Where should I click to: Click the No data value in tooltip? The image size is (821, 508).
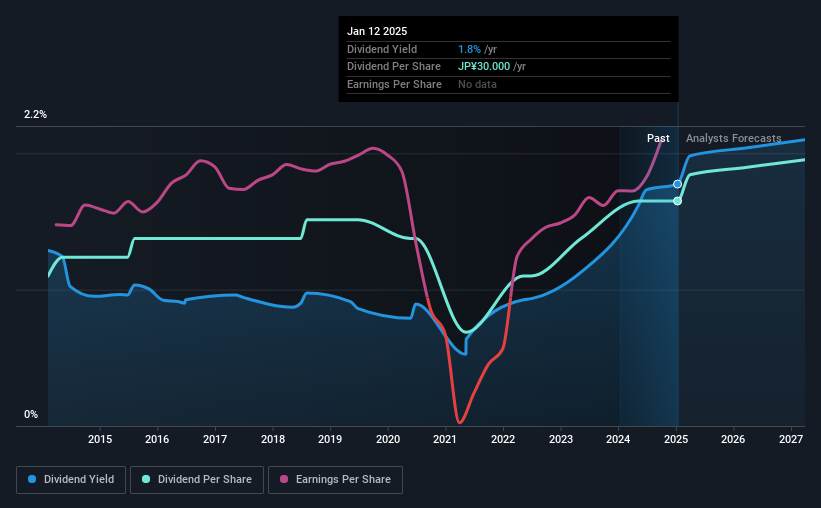[477, 84]
